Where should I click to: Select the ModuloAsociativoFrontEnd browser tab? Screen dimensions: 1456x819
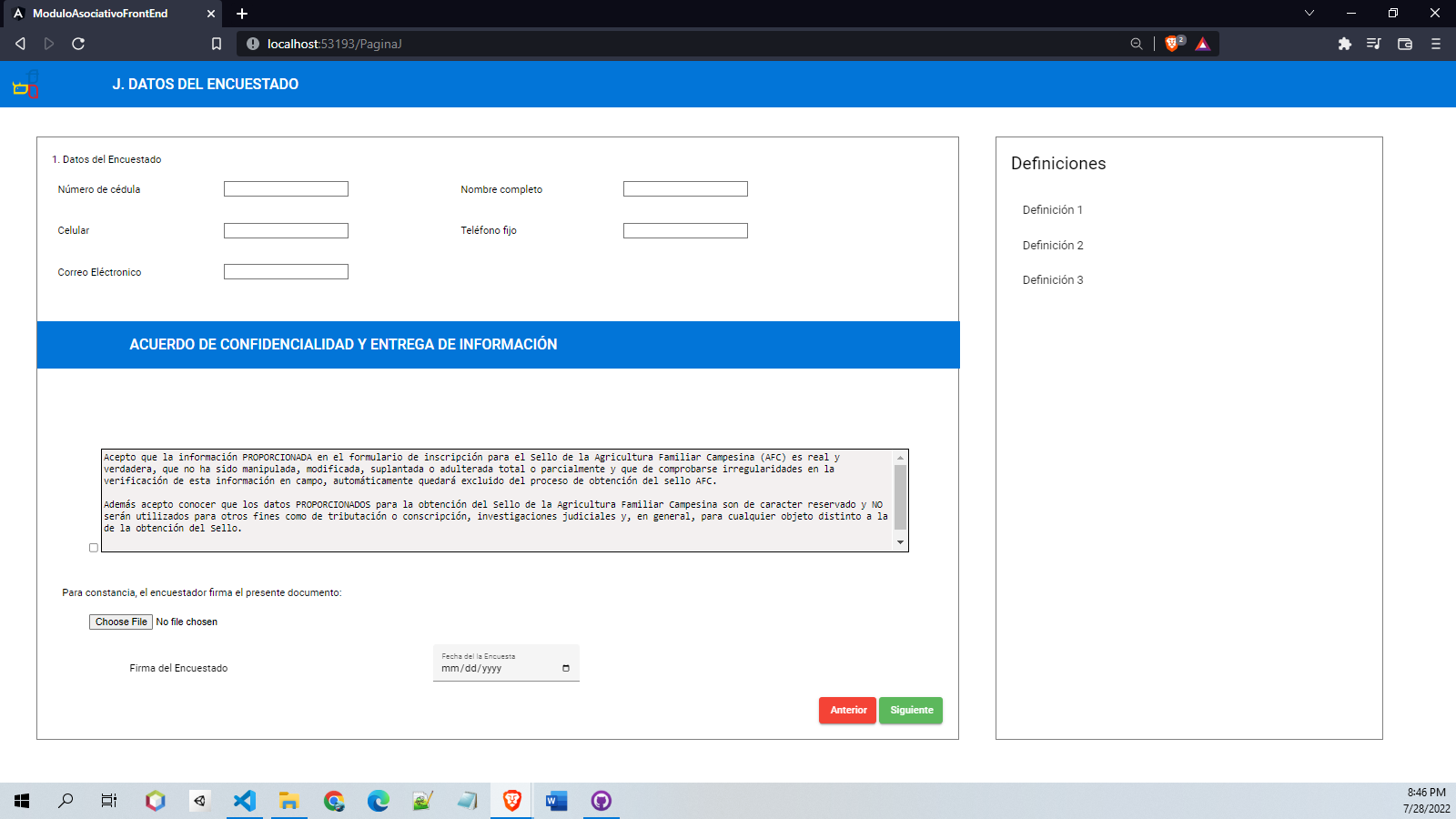pos(112,14)
